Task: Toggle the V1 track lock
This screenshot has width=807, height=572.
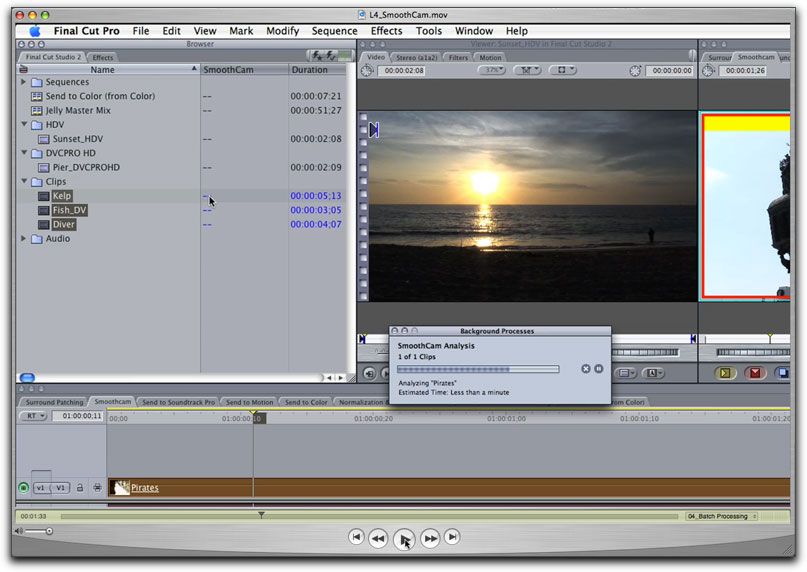Action: tap(80, 488)
